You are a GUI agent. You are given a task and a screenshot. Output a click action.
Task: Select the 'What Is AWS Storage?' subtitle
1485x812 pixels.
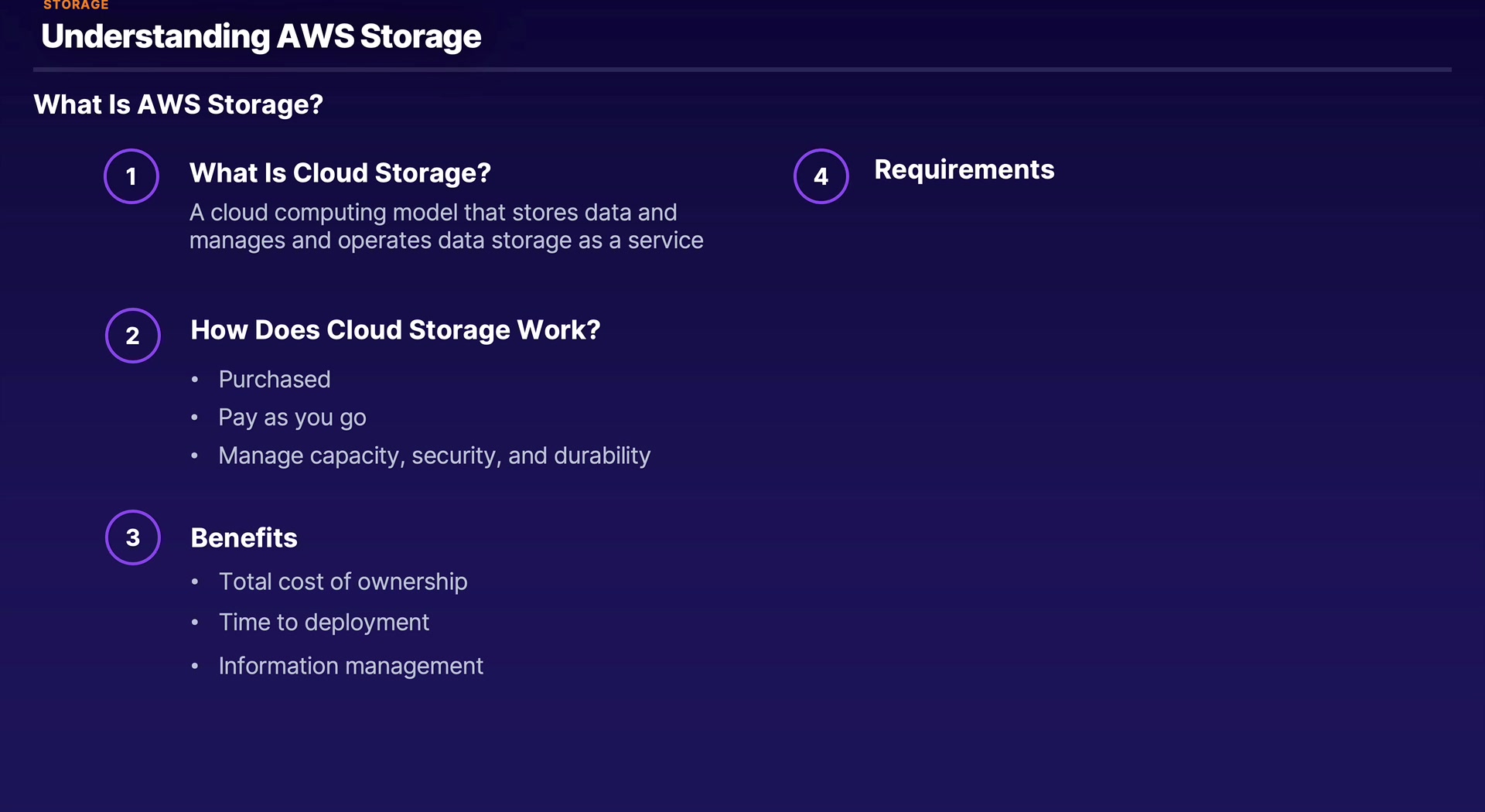(179, 104)
